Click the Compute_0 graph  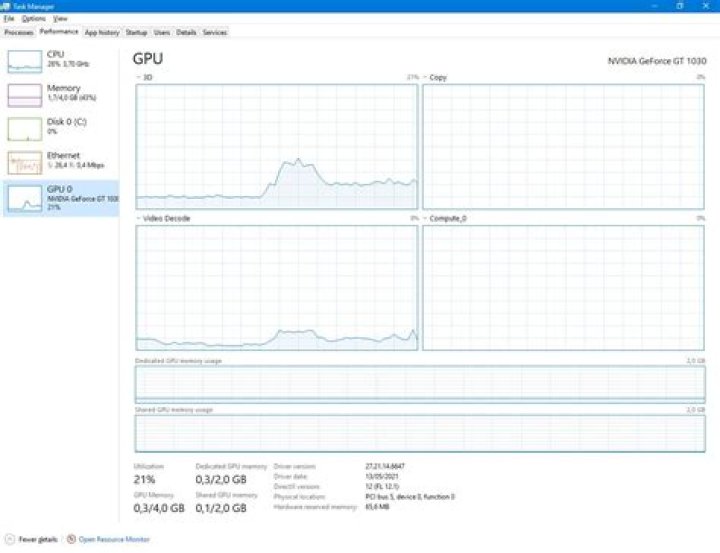[x=563, y=288]
